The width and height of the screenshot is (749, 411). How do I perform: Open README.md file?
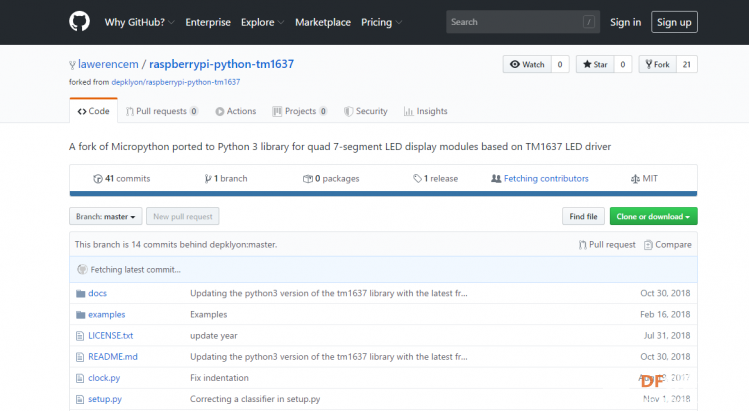coord(113,357)
